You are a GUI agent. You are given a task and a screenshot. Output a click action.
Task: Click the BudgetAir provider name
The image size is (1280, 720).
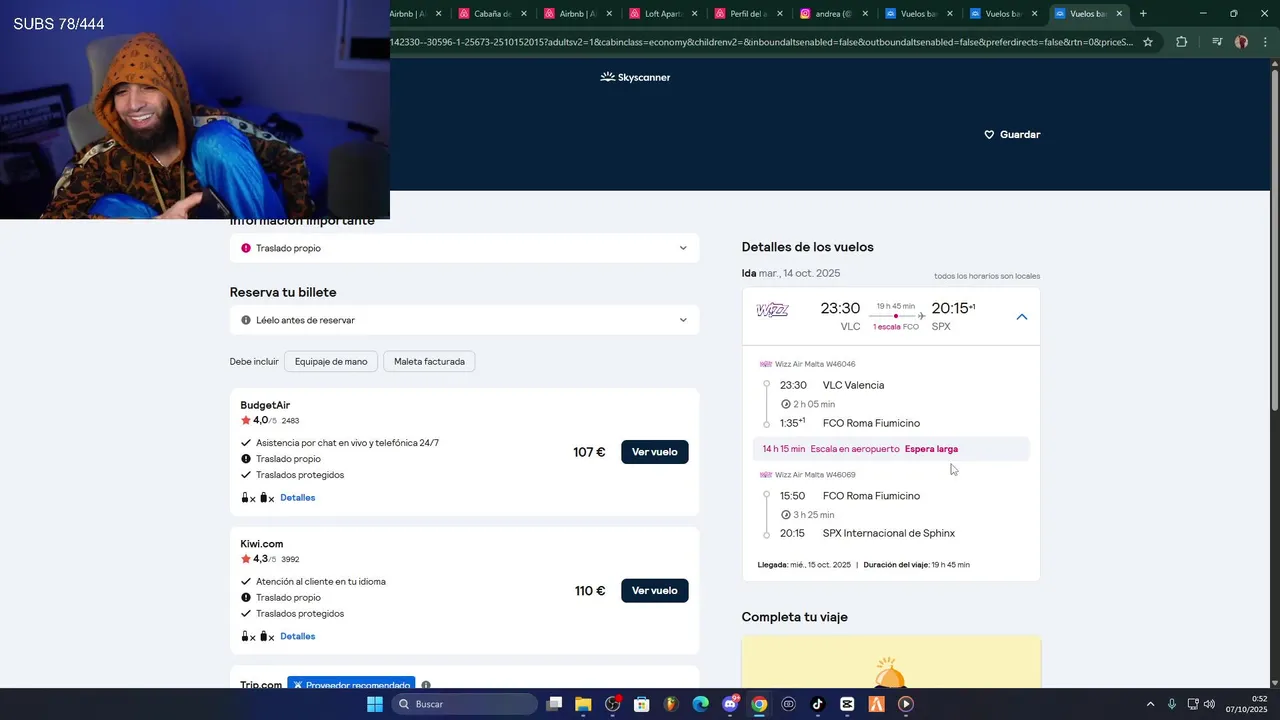(x=265, y=405)
